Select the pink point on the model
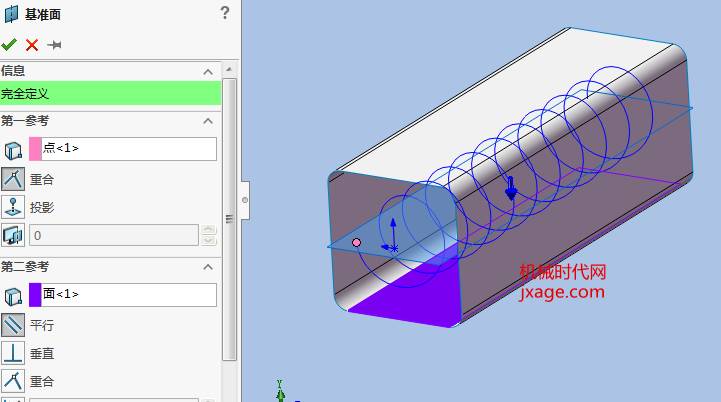 tap(356, 242)
